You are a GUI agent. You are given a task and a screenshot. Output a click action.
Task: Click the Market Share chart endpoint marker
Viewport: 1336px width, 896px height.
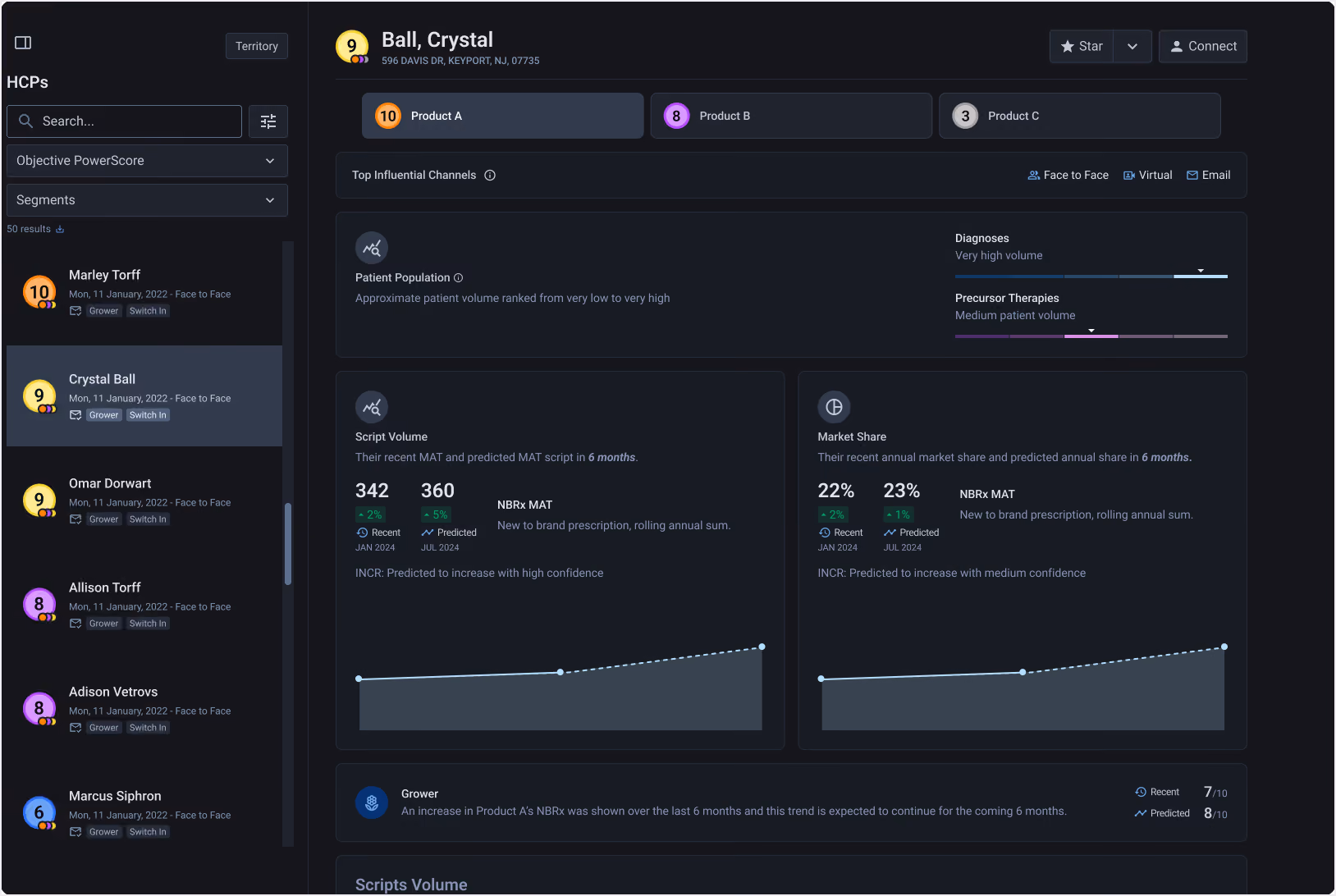coord(1224,647)
